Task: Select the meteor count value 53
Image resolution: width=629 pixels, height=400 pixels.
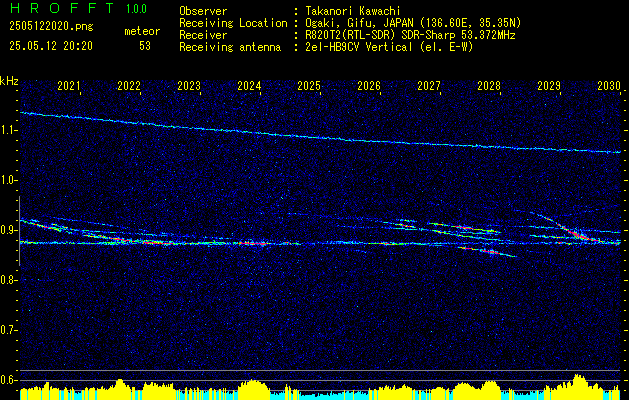Action: (145, 46)
